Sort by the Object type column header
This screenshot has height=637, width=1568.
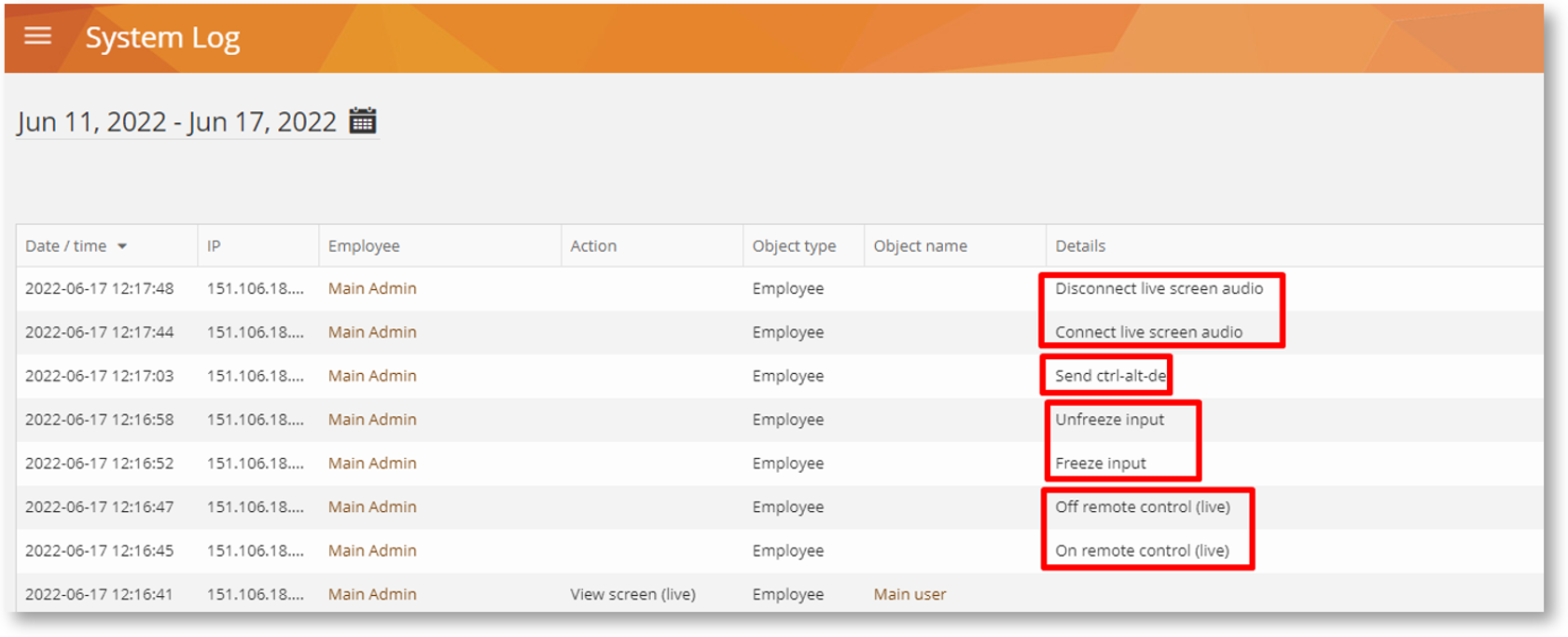point(794,246)
